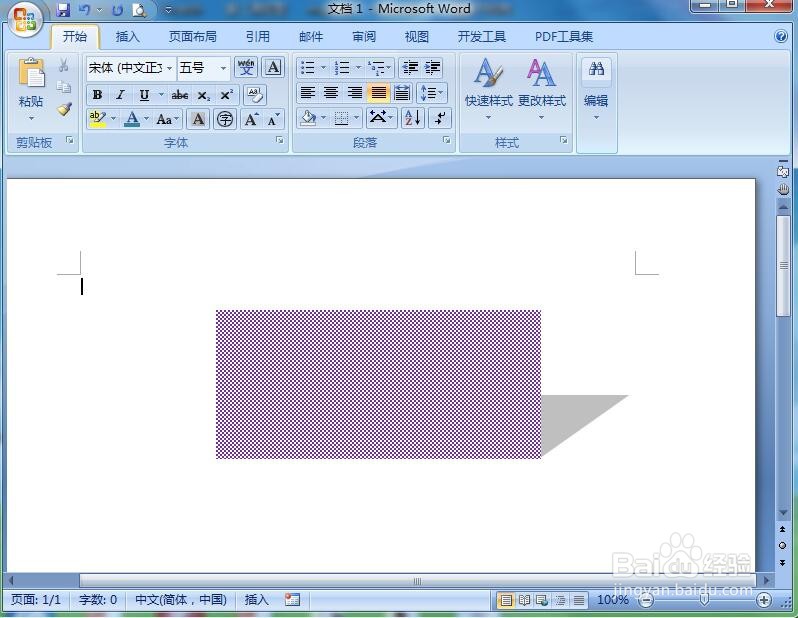Expand bullet list style dropdown
This screenshot has height=618, width=798.
pos(323,67)
